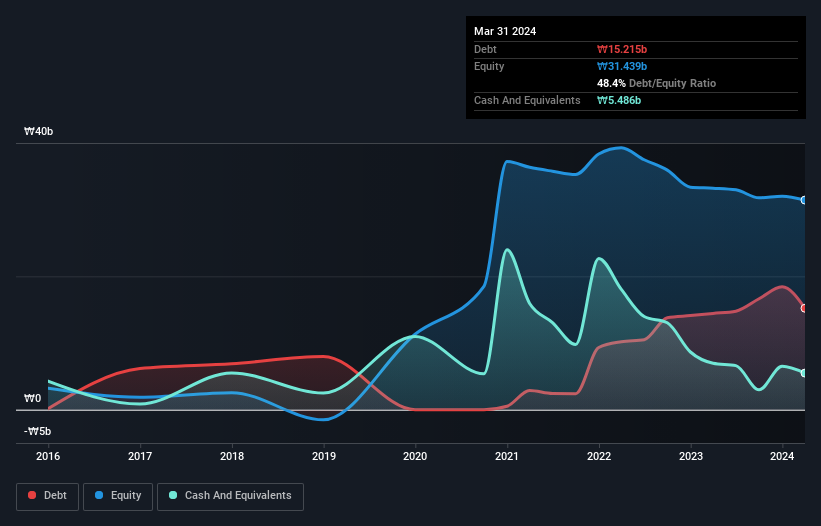Click the 2023 x-axis label
This screenshot has width=821, height=526.
tap(691, 456)
